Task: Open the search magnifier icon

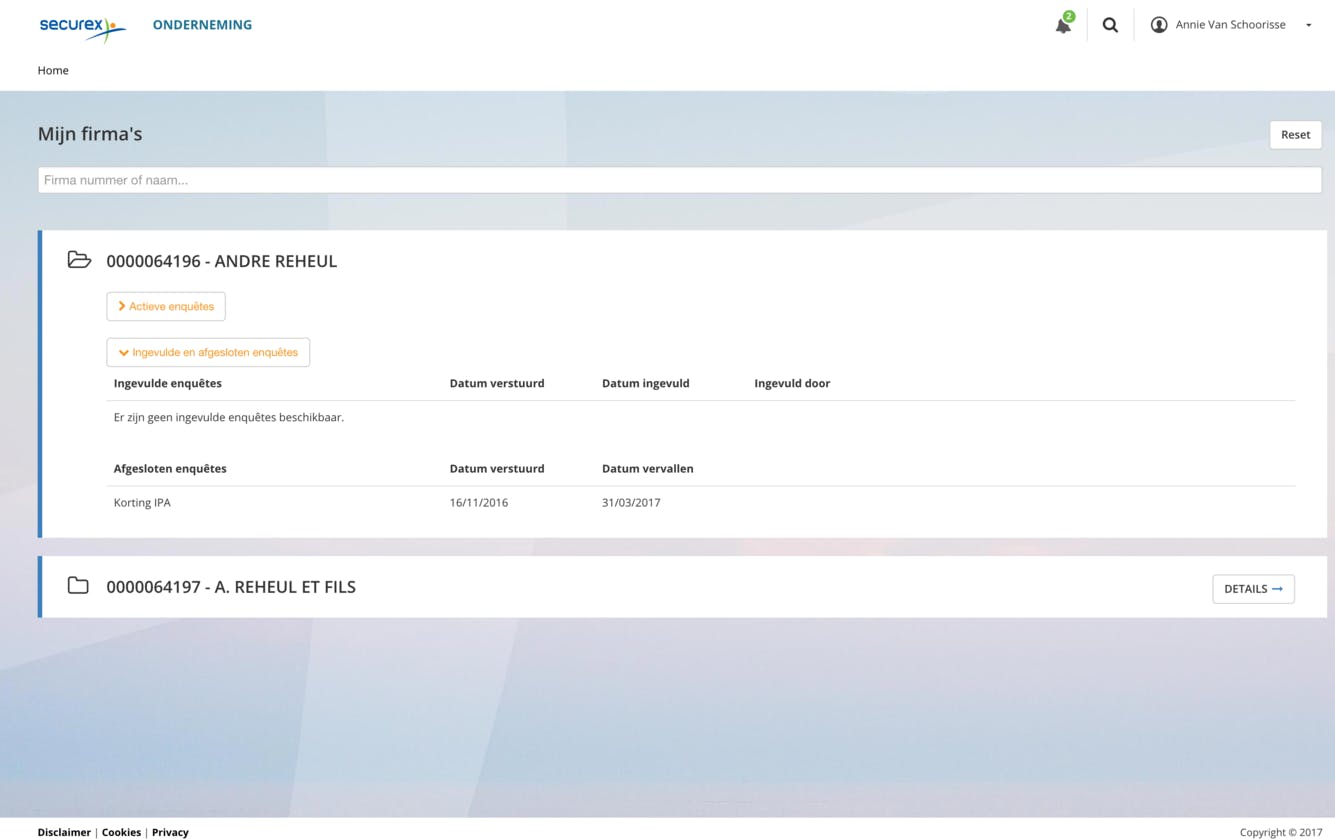Action: tap(1110, 25)
